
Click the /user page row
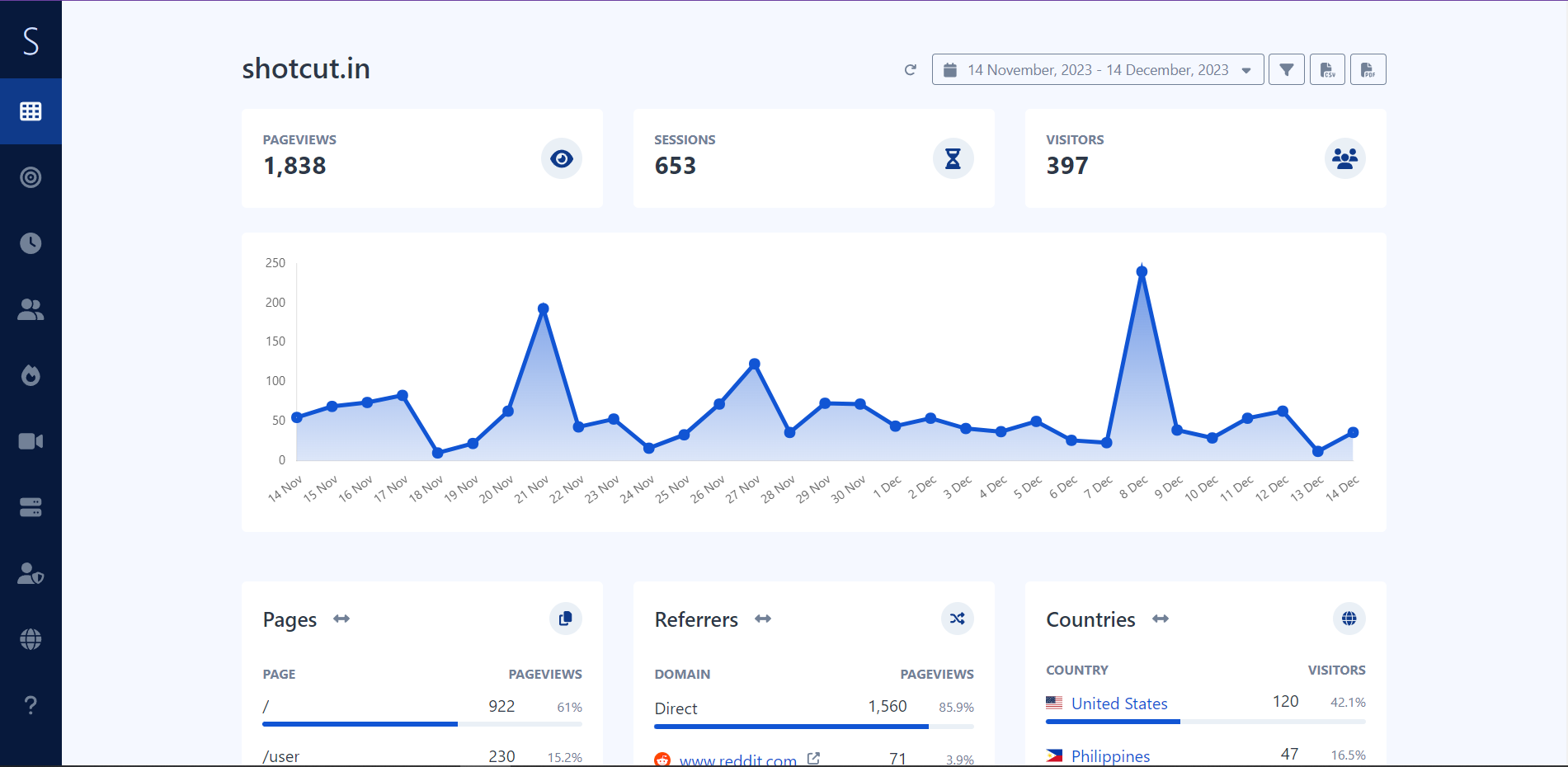(x=422, y=757)
